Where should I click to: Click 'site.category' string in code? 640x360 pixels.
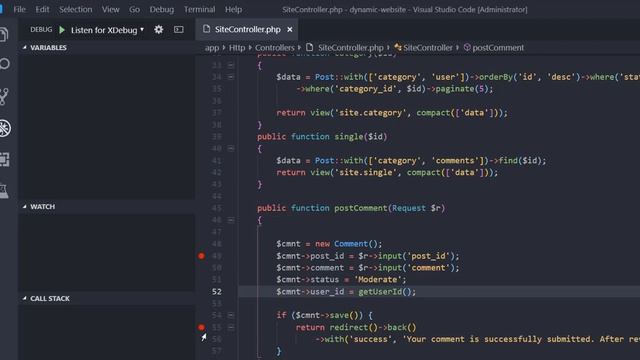pyautogui.click(x=370, y=113)
